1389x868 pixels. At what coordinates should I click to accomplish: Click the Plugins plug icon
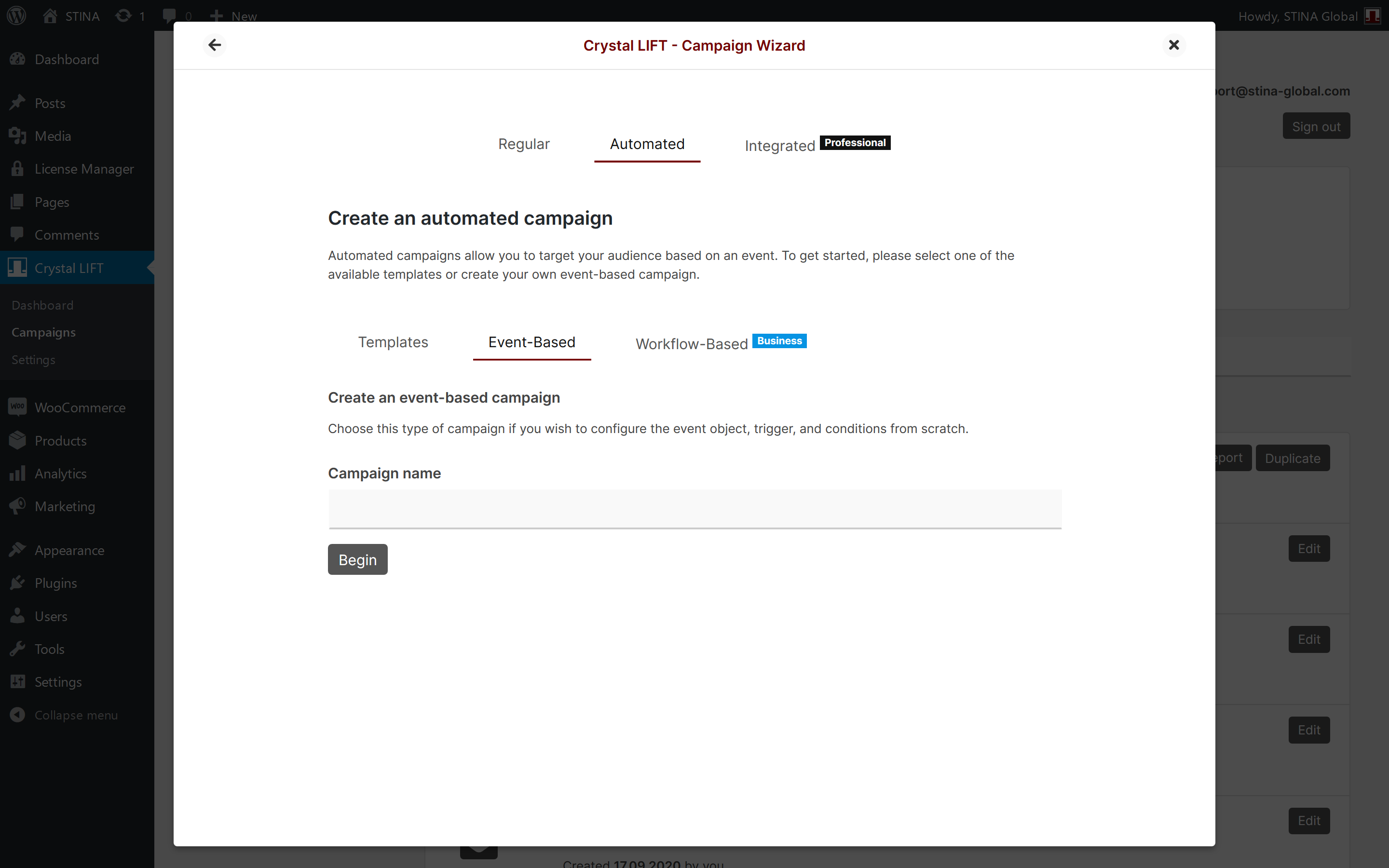pyautogui.click(x=17, y=583)
